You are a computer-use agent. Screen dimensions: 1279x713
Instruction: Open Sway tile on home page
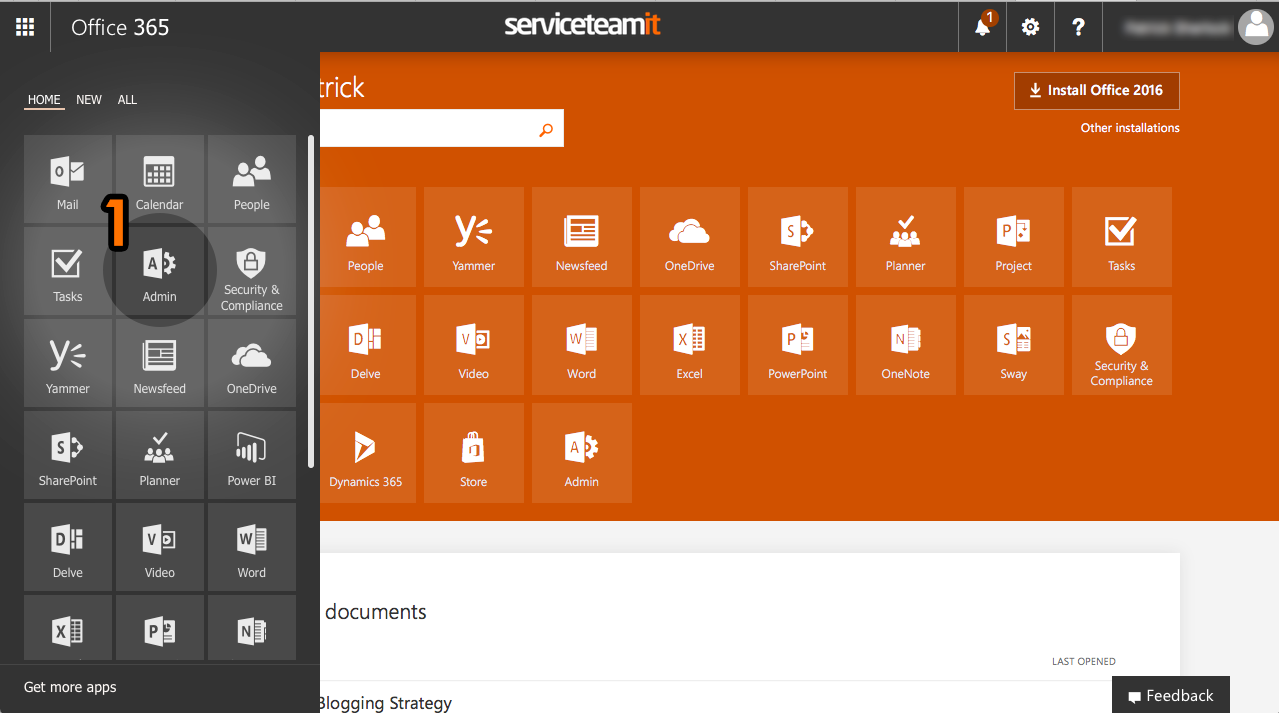click(1014, 345)
